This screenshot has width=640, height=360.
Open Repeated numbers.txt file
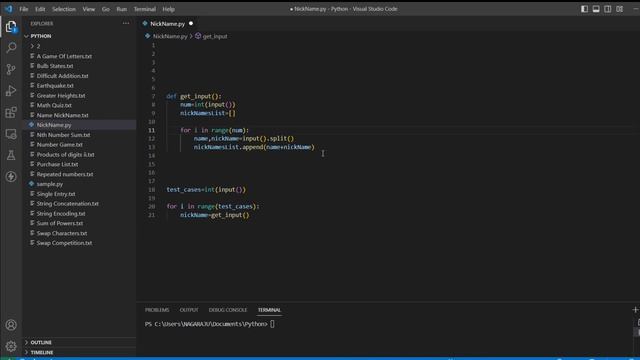coord(64,174)
